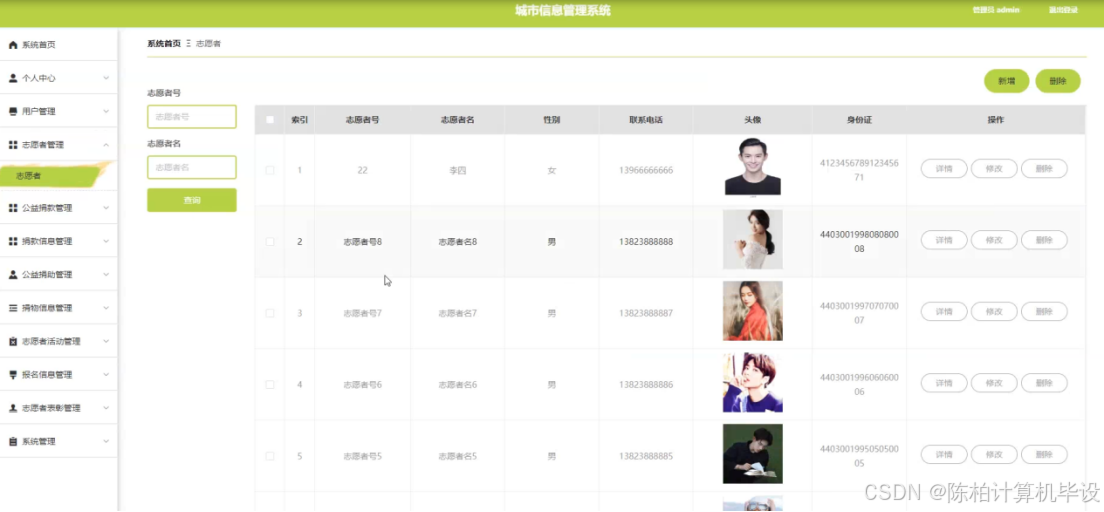The height and width of the screenshot is (512, 1104).
Task: Open 详情 for row 李四
Action: 943,169
